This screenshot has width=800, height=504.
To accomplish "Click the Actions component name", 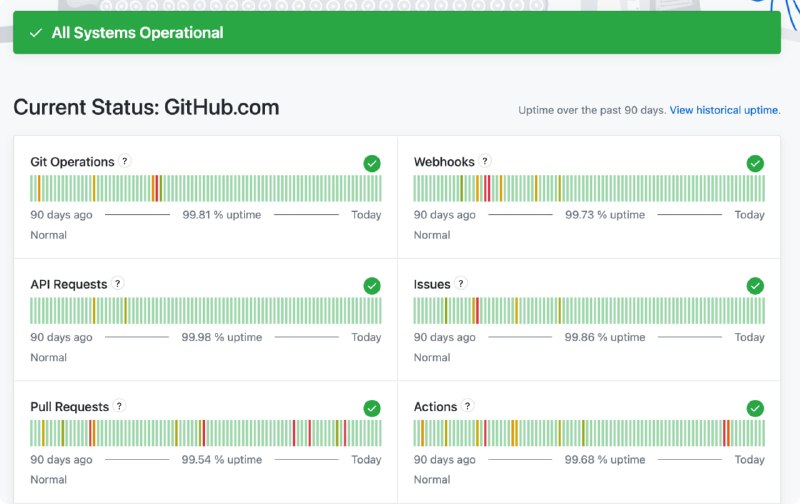I will click(x=435, y=407).
